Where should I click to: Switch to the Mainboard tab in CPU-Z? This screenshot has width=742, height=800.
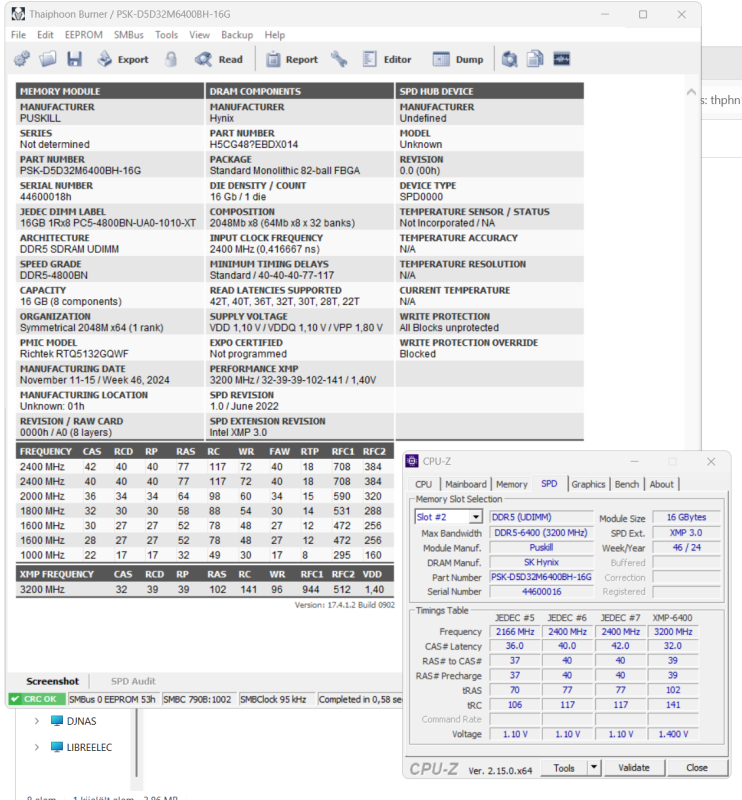click(465, 484)
